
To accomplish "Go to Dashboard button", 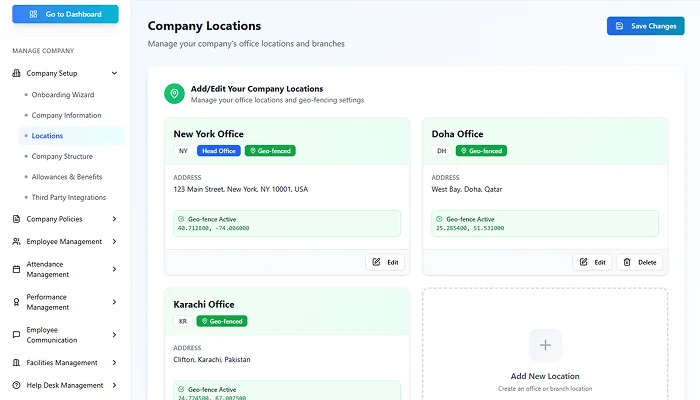I will pos(65,14).
